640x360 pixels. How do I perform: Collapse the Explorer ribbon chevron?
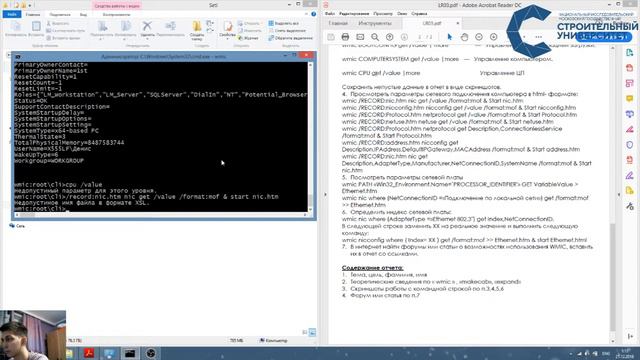tap(307, 14)
